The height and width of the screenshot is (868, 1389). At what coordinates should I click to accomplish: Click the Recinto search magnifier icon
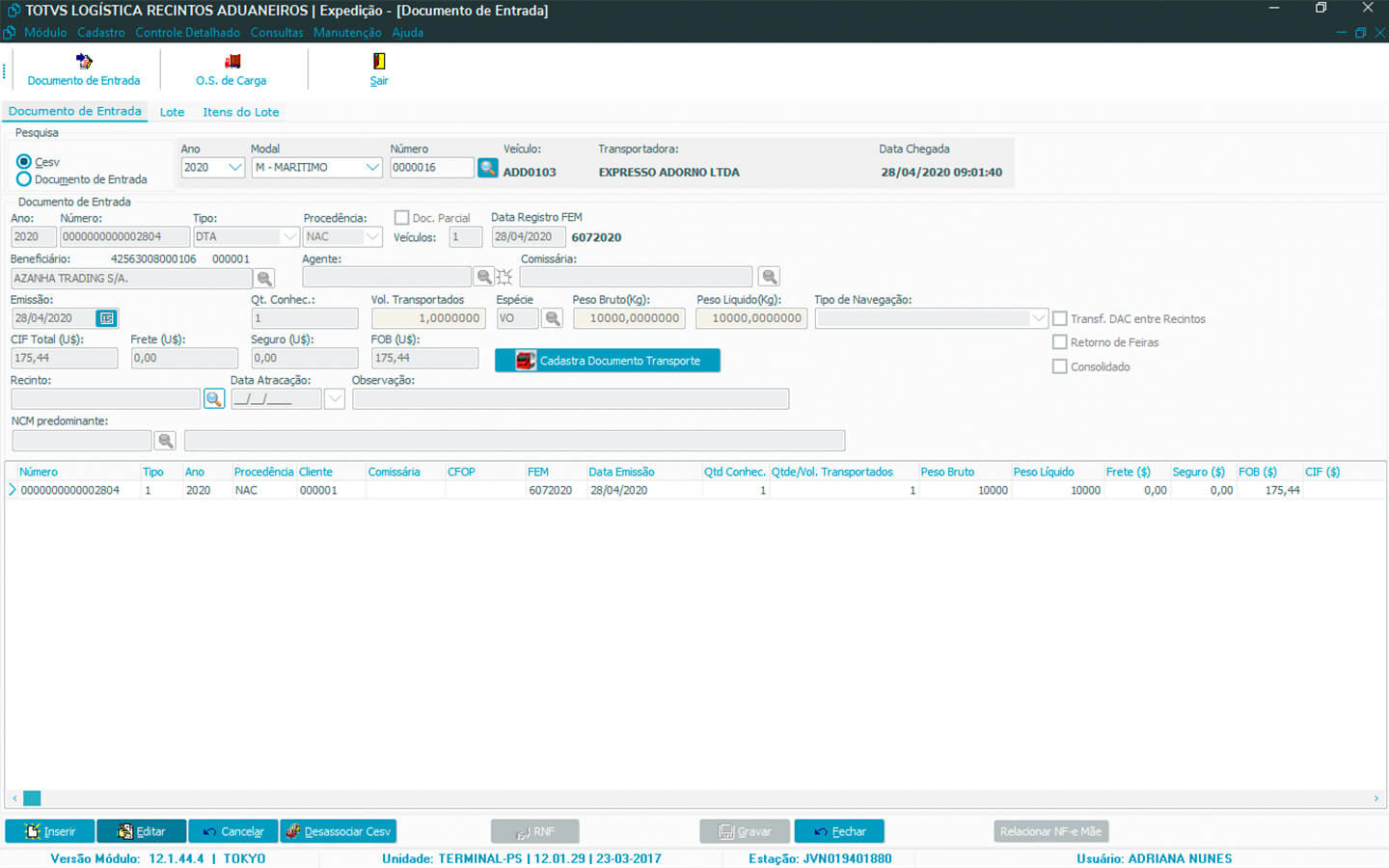coord(214,399)
